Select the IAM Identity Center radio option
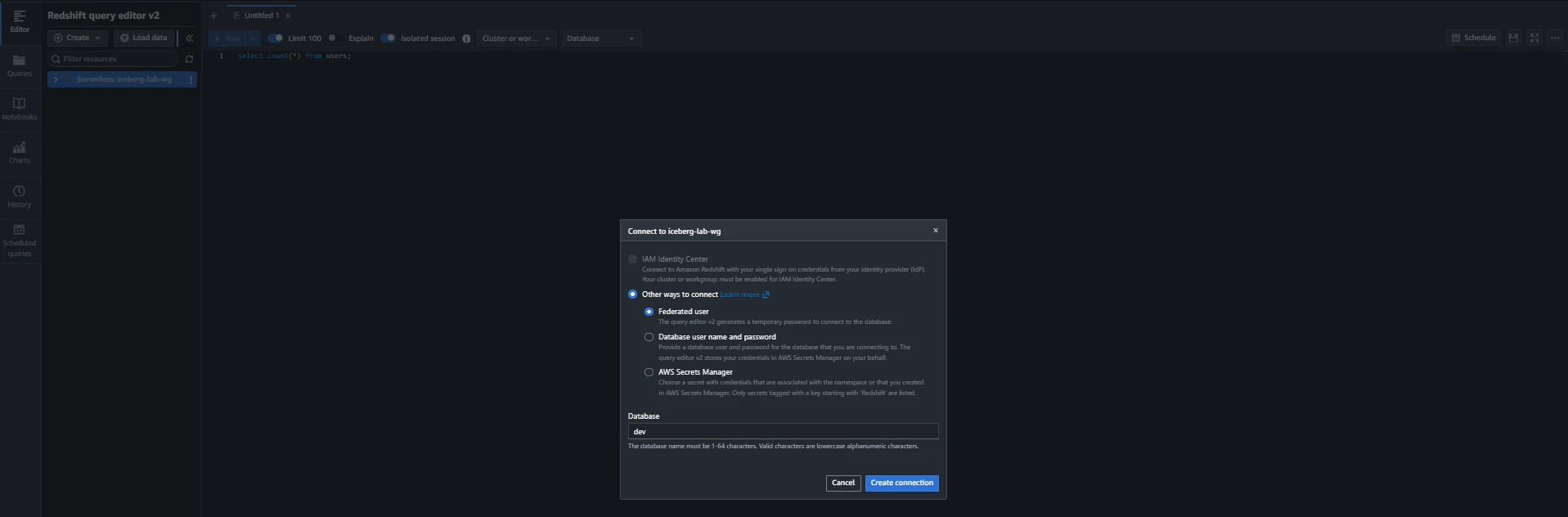This screenshot has height=517, width=1568. [x=632, y=258]
